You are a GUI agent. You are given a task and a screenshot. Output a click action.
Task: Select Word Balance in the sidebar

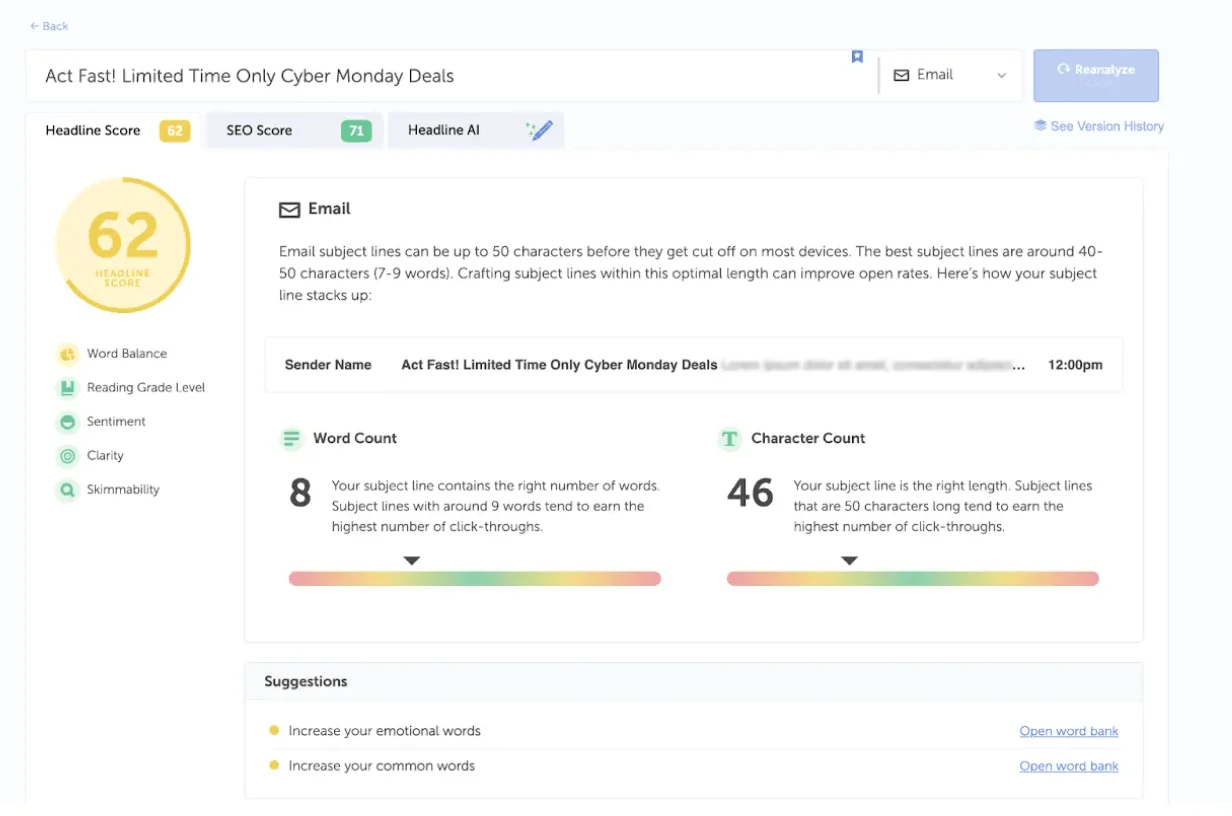pyautogui.click(x=127, y=354)
